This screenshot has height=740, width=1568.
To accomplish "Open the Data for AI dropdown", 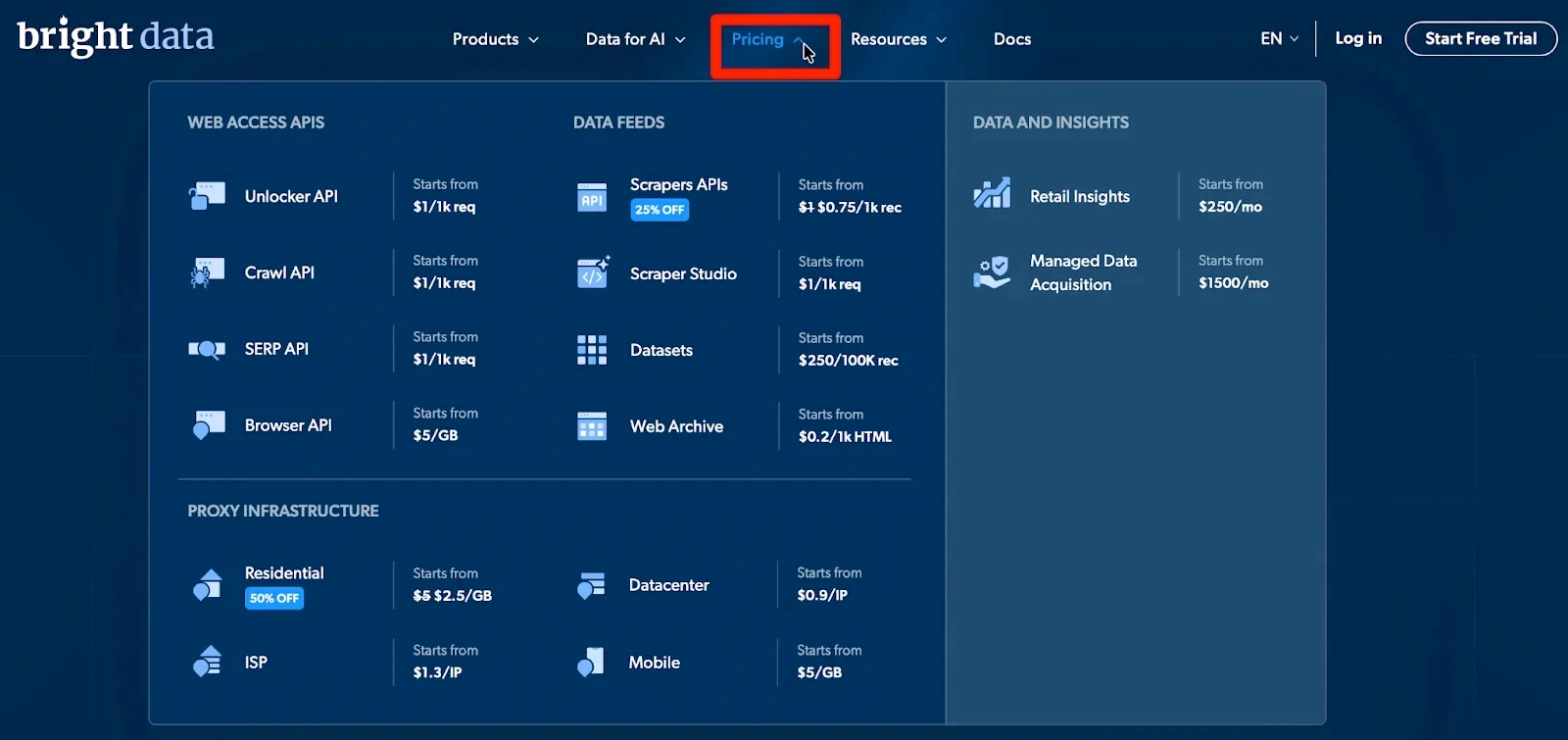I will click(x=635, y=39).
